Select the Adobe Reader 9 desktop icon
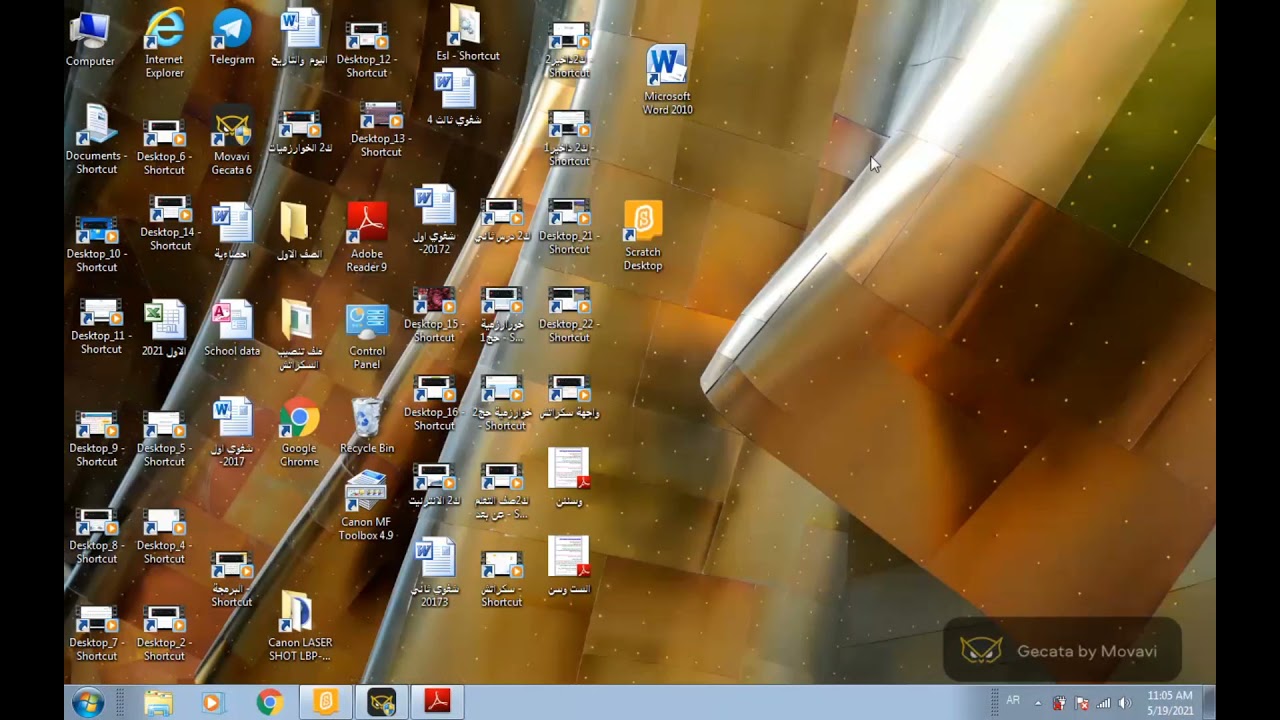The width and height of the screenshot is (1280, 720). [367, 237]
